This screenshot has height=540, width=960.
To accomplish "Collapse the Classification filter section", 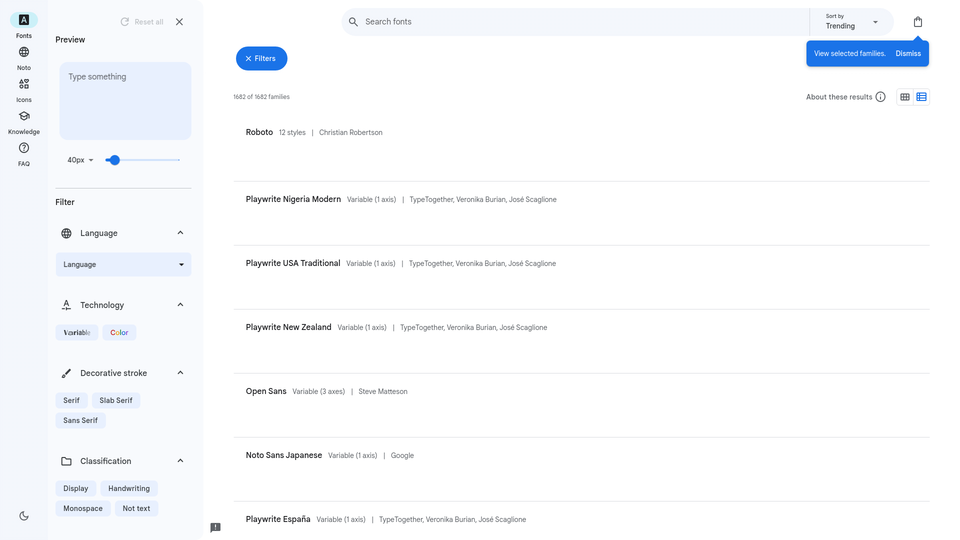I will click(x=180, y=460).
